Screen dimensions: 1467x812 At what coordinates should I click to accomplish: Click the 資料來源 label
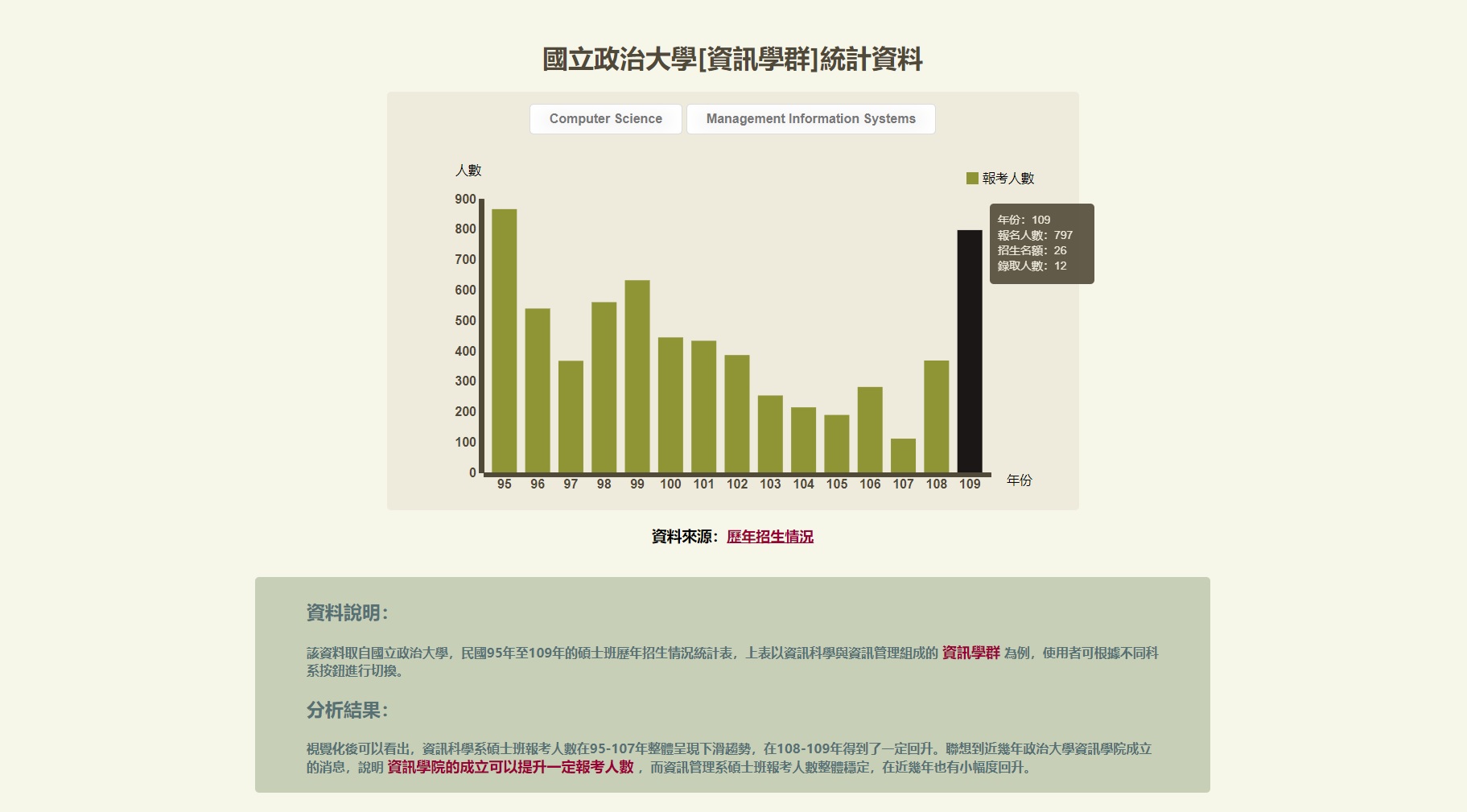tap(685, 537)
